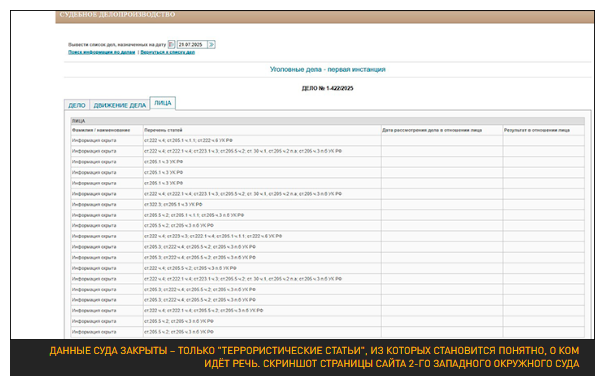Open the calendar icon beside the date field

click(171, 45)
